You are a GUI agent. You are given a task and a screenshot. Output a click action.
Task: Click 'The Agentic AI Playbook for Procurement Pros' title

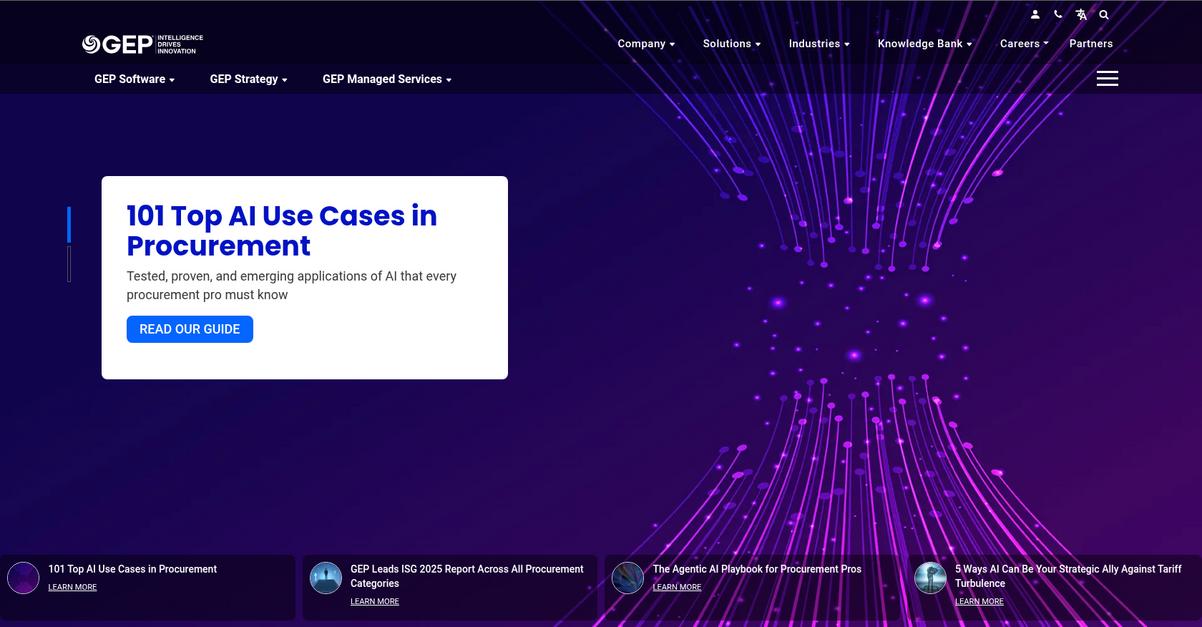click(757, 569)
